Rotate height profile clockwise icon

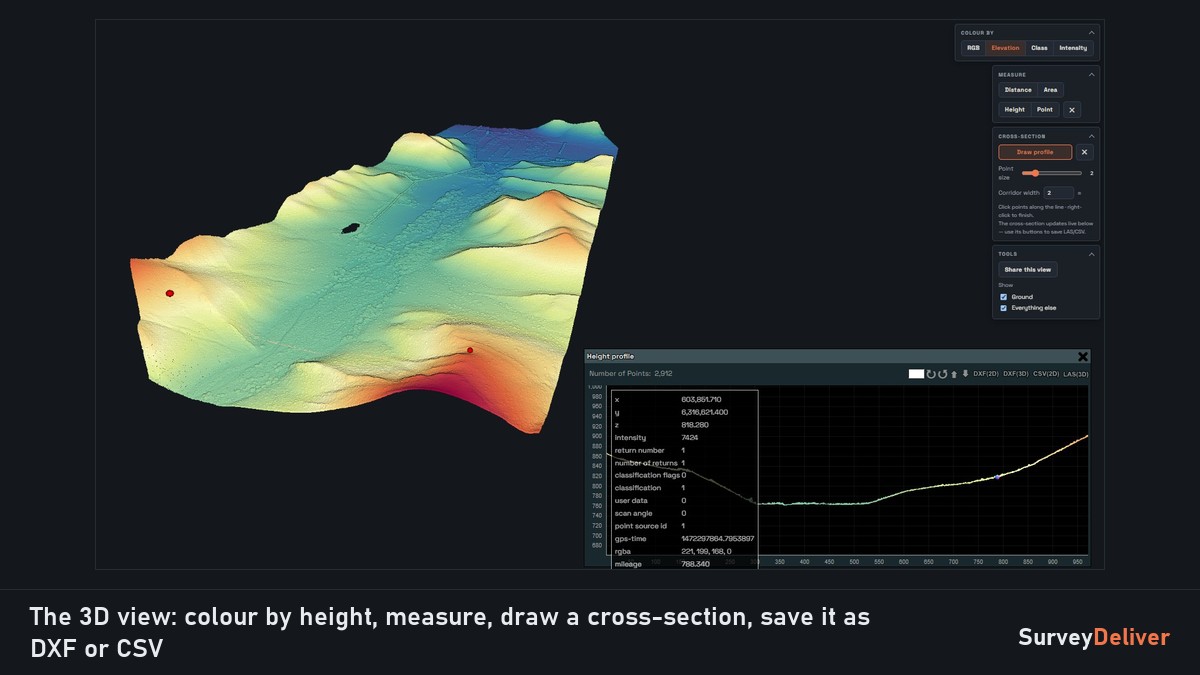click(x=931, y=374)
